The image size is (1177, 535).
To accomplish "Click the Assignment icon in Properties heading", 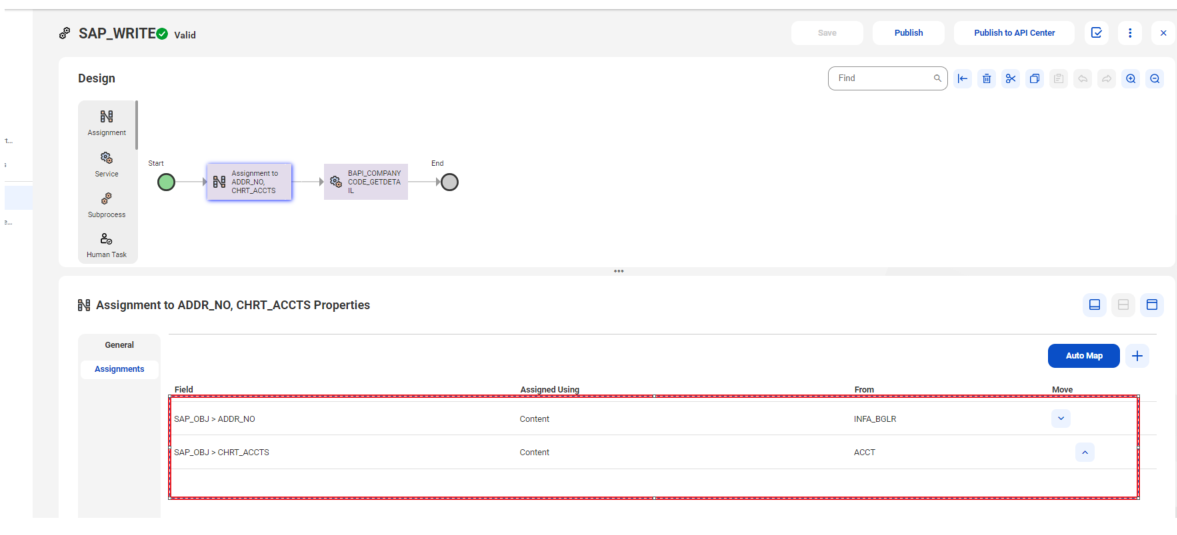I will tap(84, 305).
